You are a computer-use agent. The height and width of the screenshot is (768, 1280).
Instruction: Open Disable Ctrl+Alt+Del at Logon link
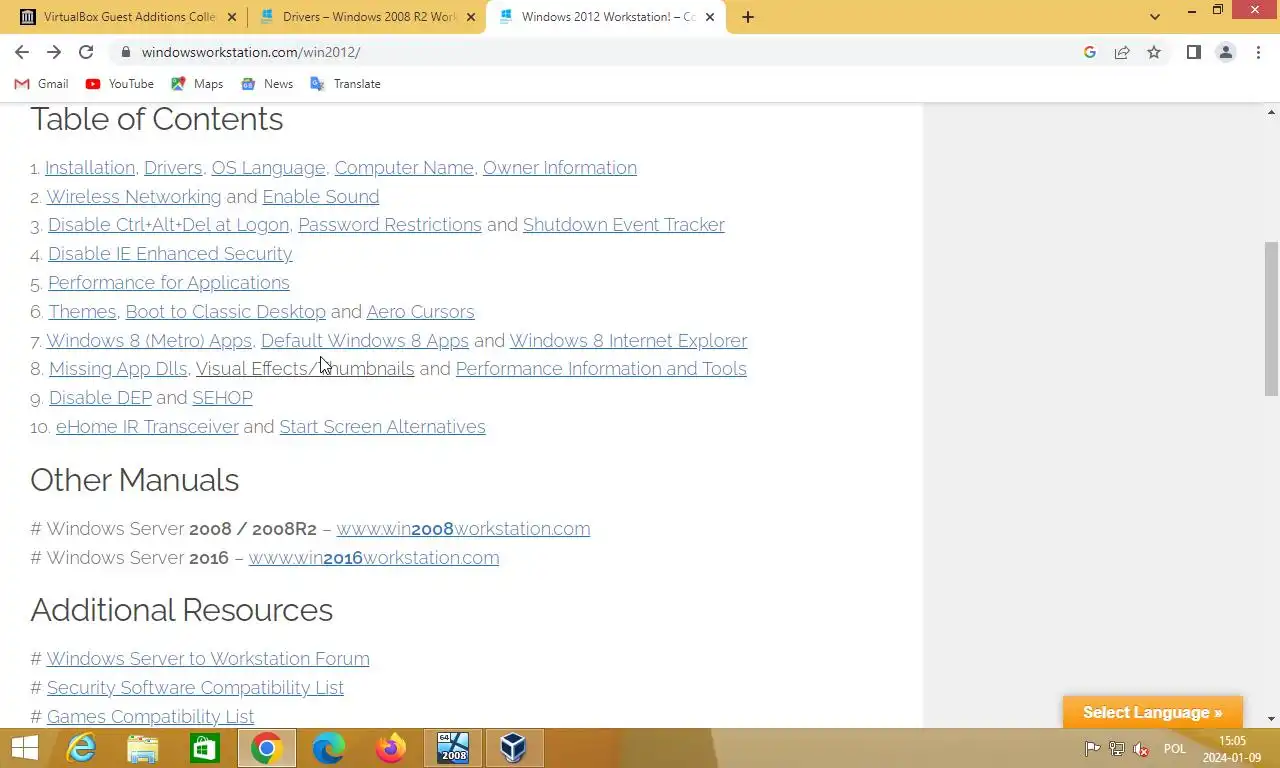[x=168, y=225]
